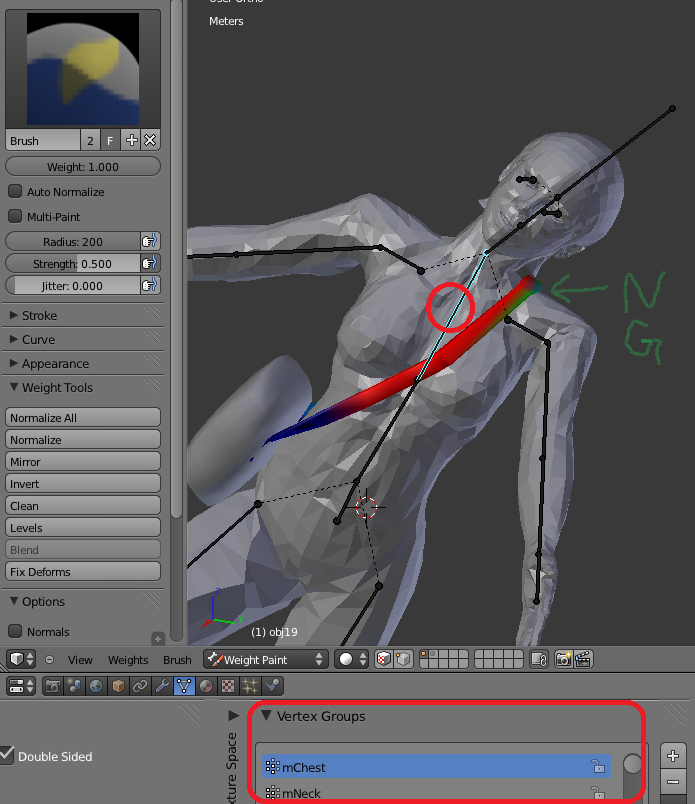Click the Clean weights button
695x804 pixels.
(83, 506)
